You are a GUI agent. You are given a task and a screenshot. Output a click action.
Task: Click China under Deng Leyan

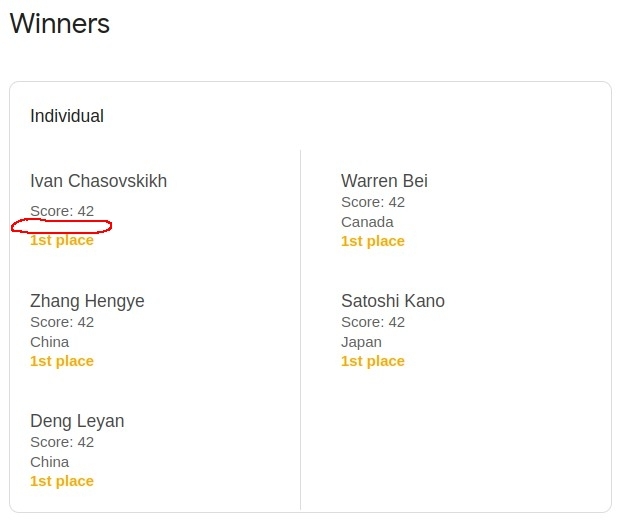click(x=50, y=462)
